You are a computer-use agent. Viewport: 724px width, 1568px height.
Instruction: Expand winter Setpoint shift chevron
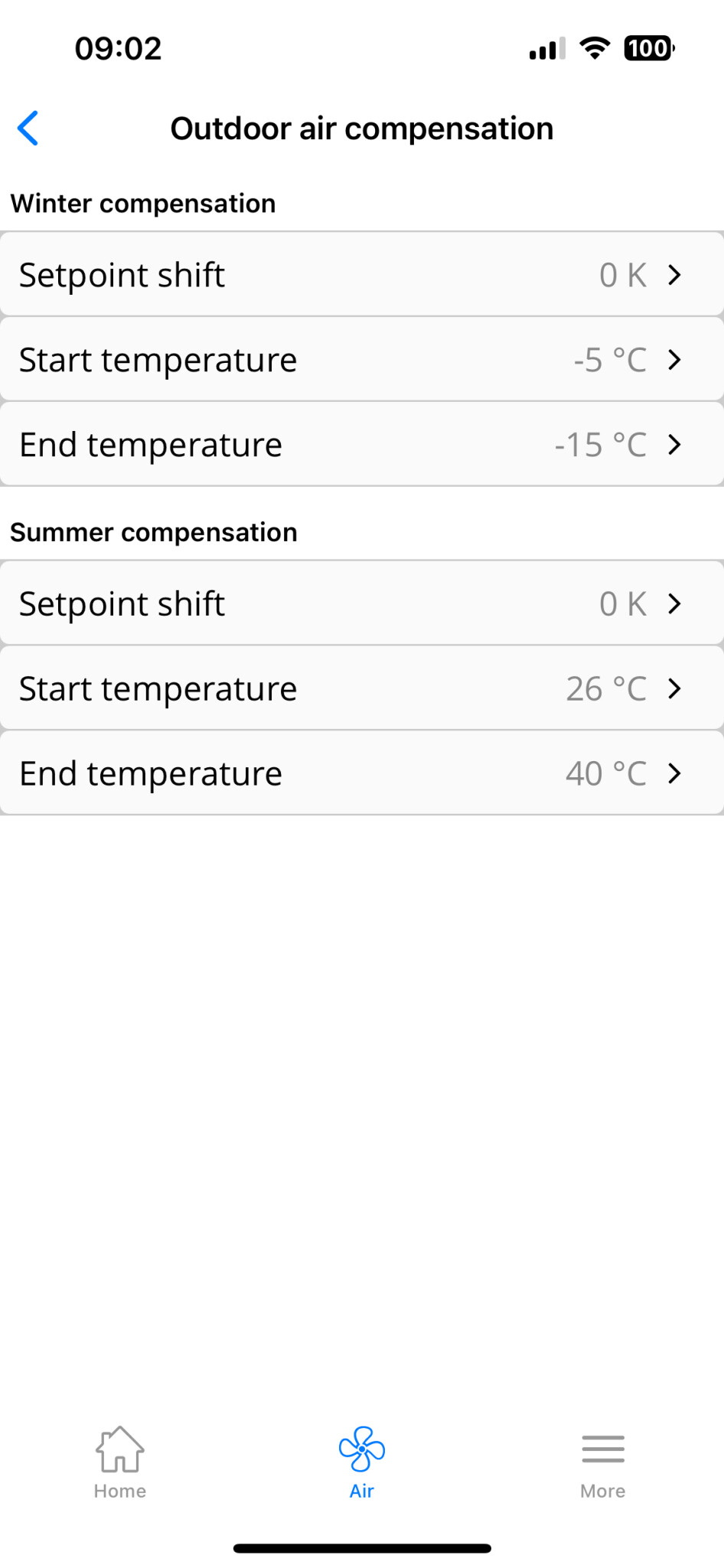coord(674,275)
